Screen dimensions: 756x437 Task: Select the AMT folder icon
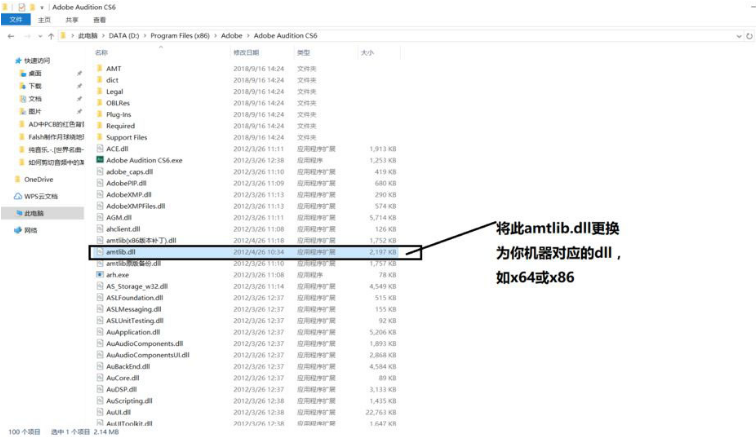pos(100,68)
